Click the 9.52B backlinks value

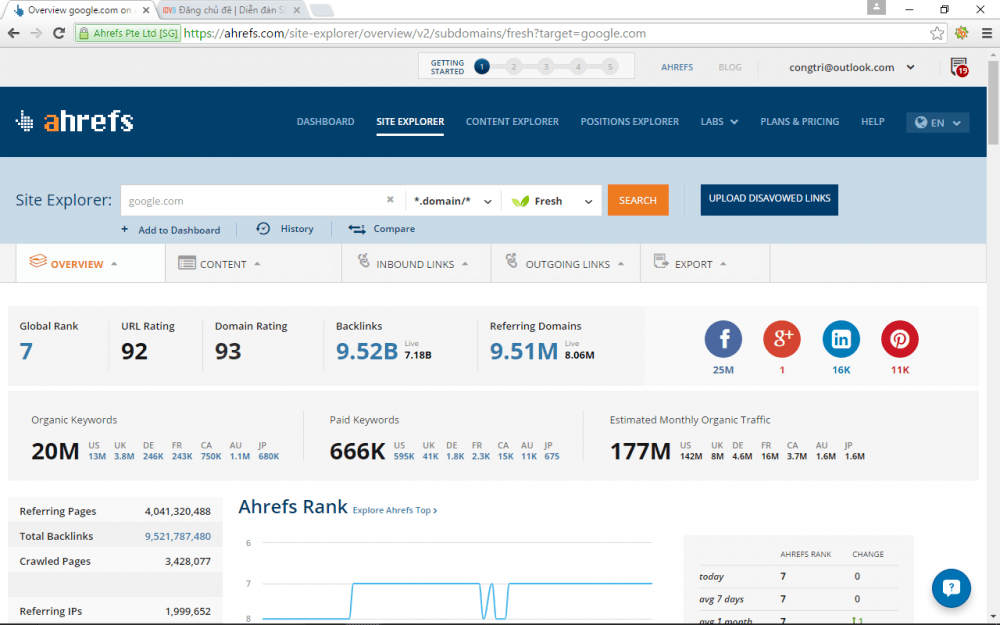[x=367, y=351]
